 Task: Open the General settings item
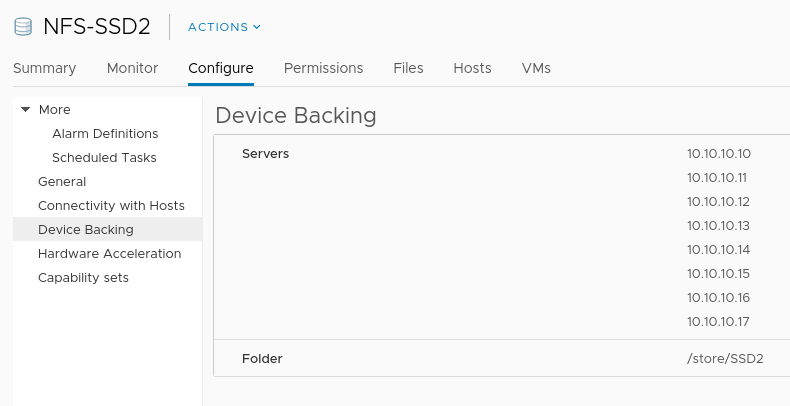(x=62, y=181)
